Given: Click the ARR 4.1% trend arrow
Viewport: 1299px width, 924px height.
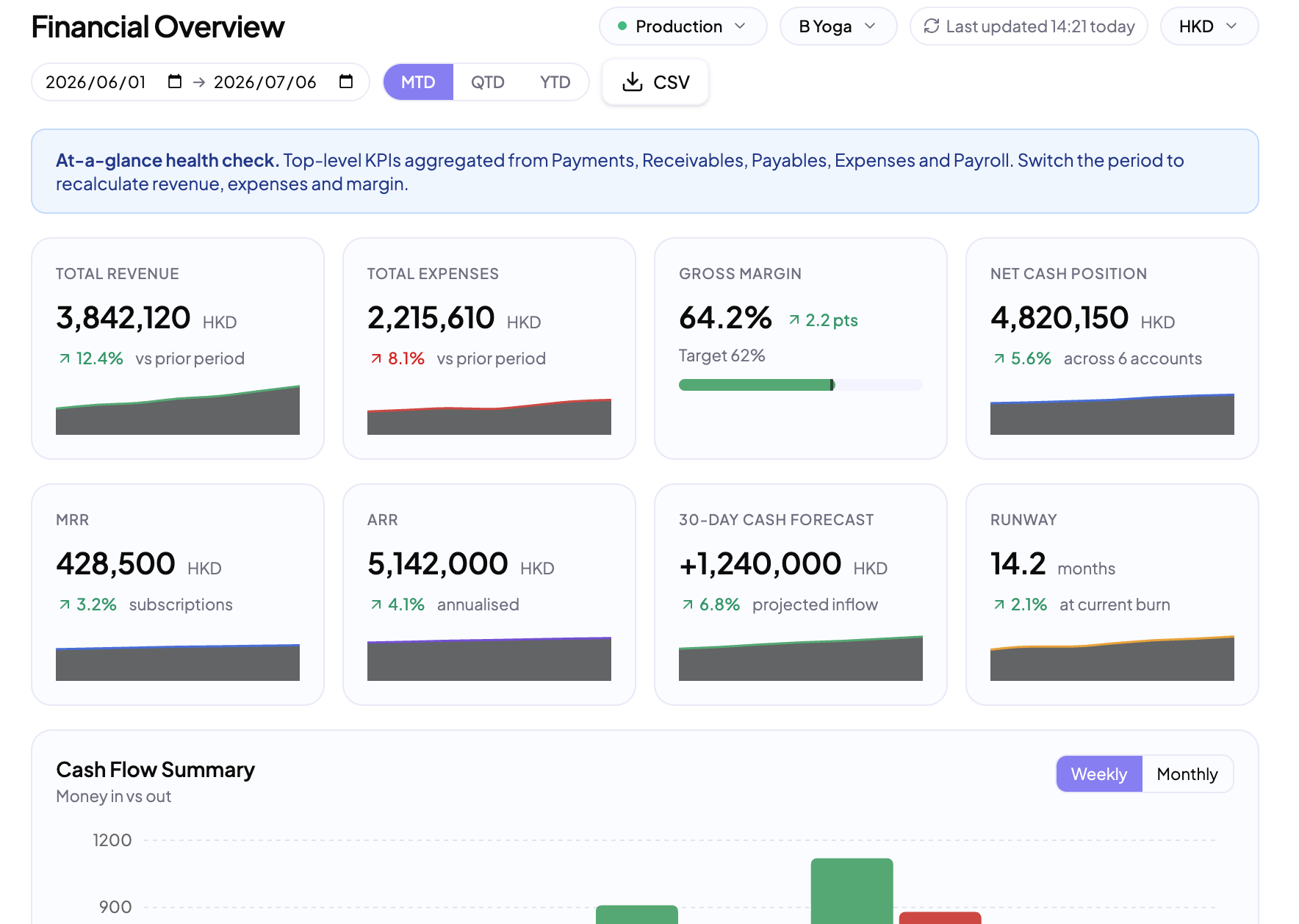Looking at the screenshot, I should (x=376, y=604).
